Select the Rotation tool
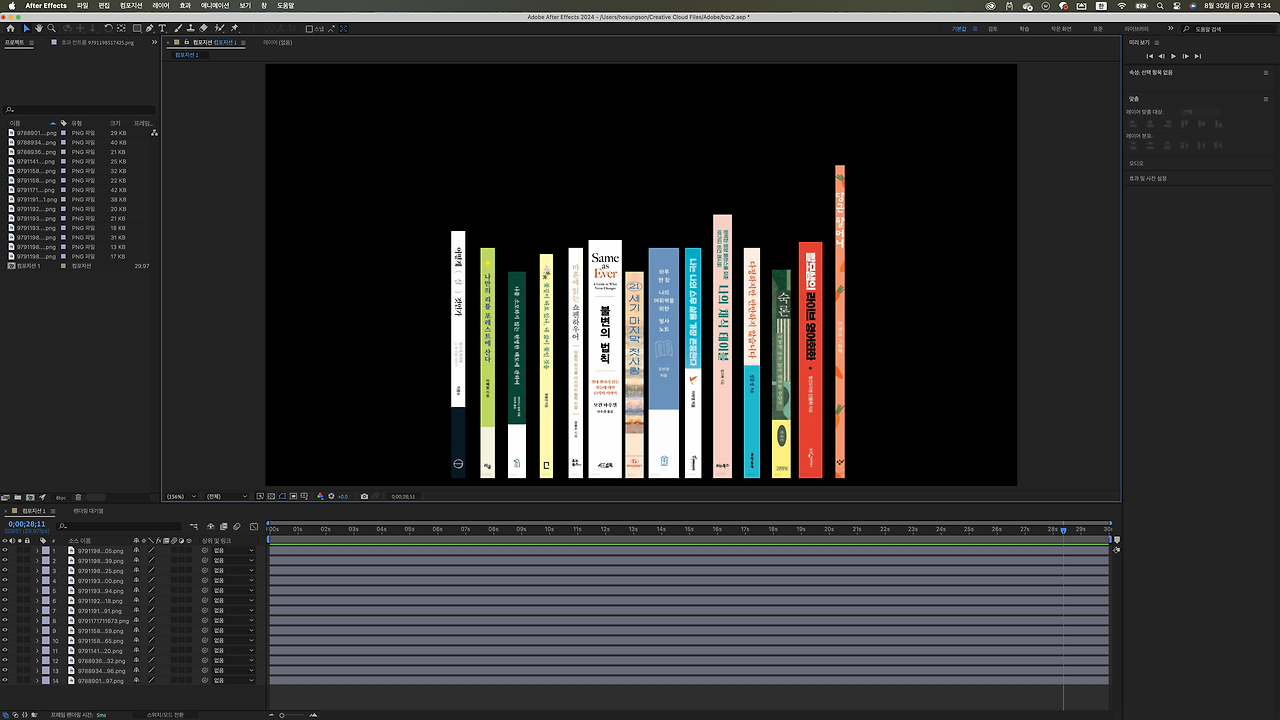1280x720 pixels. click(108, 28)
